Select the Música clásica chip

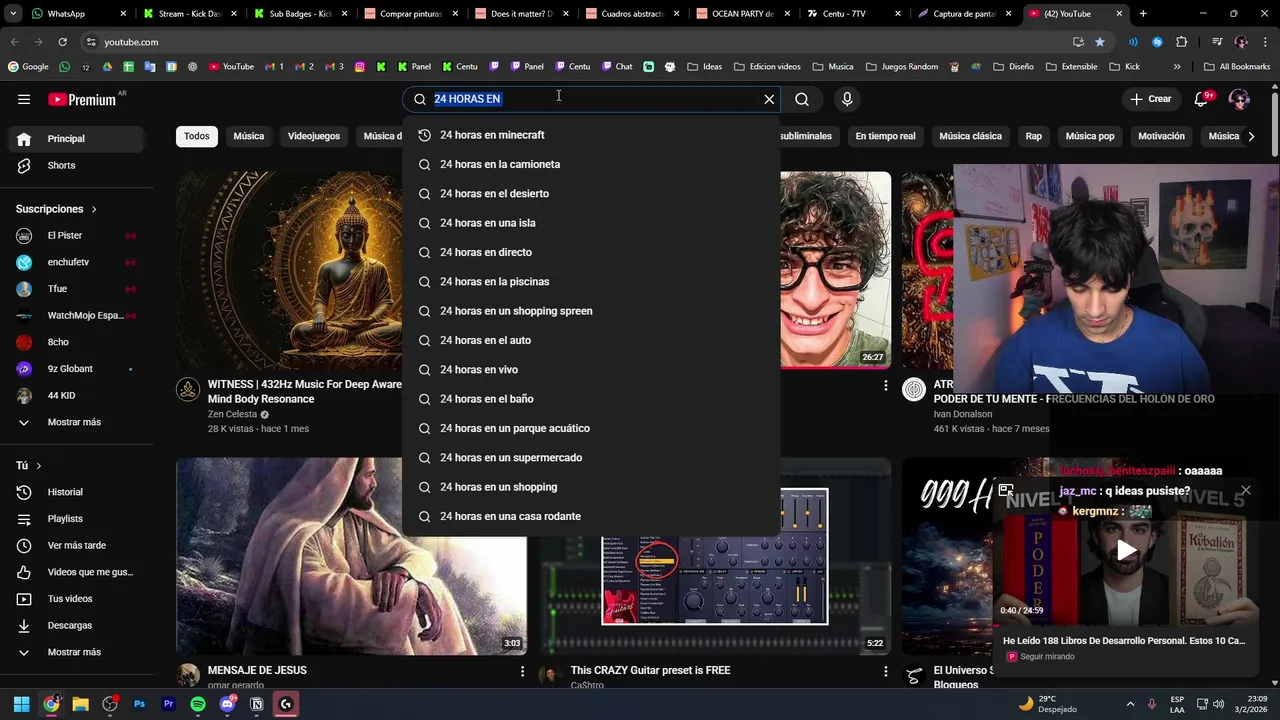970,136
